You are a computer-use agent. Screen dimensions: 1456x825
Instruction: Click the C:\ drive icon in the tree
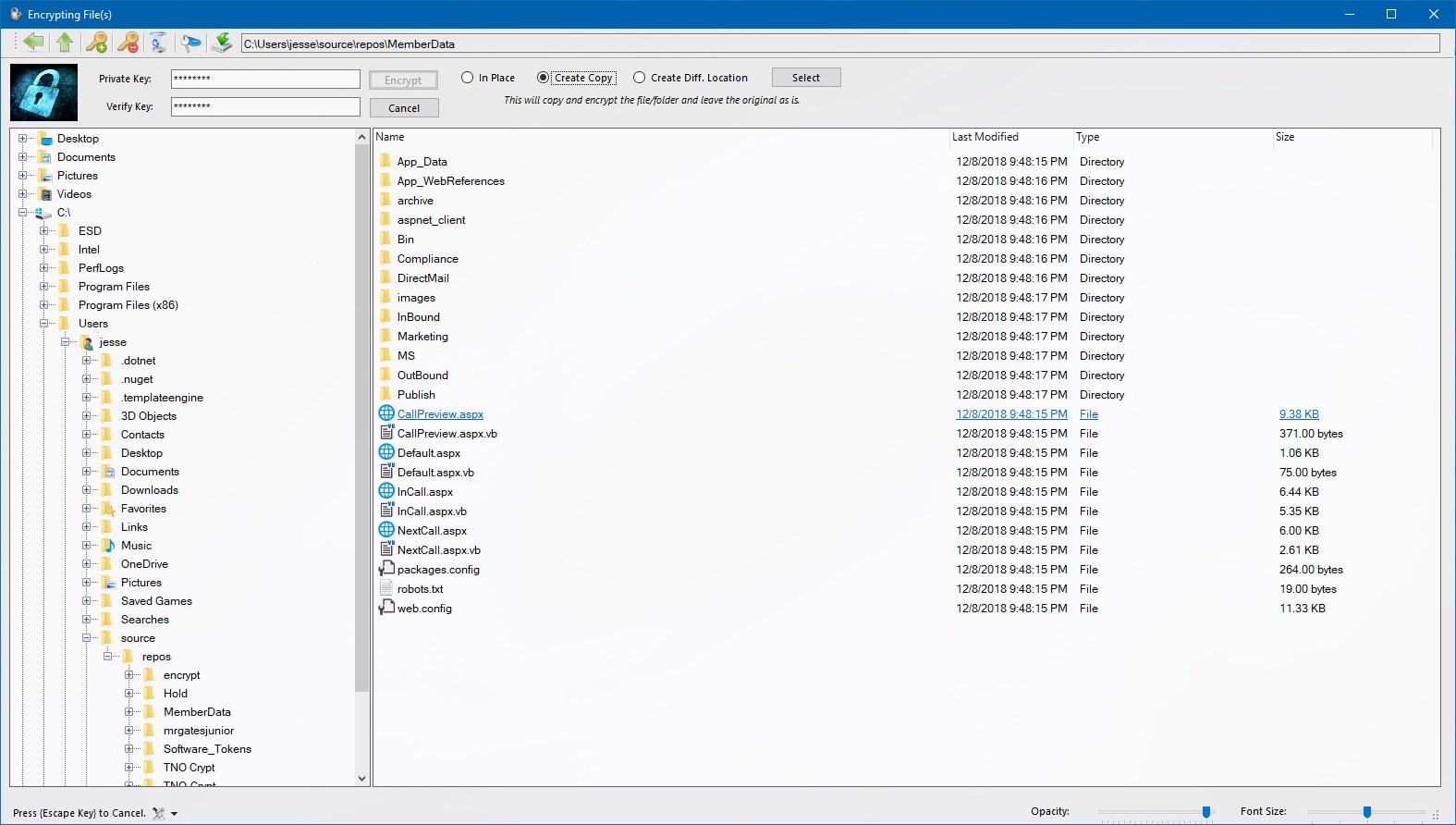[43, 213]
